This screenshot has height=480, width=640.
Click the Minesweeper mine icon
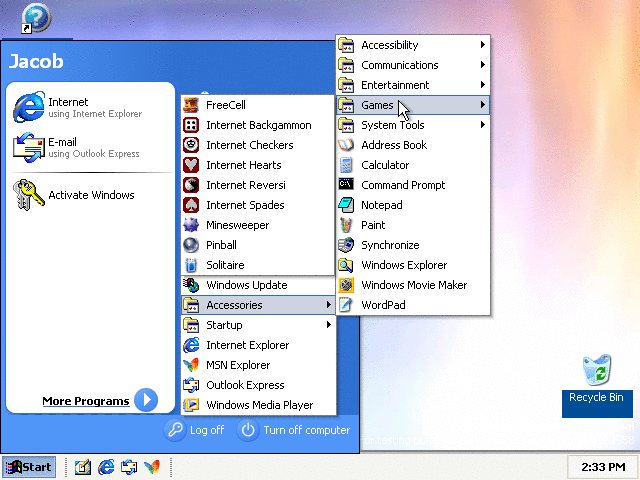point(191,225)
